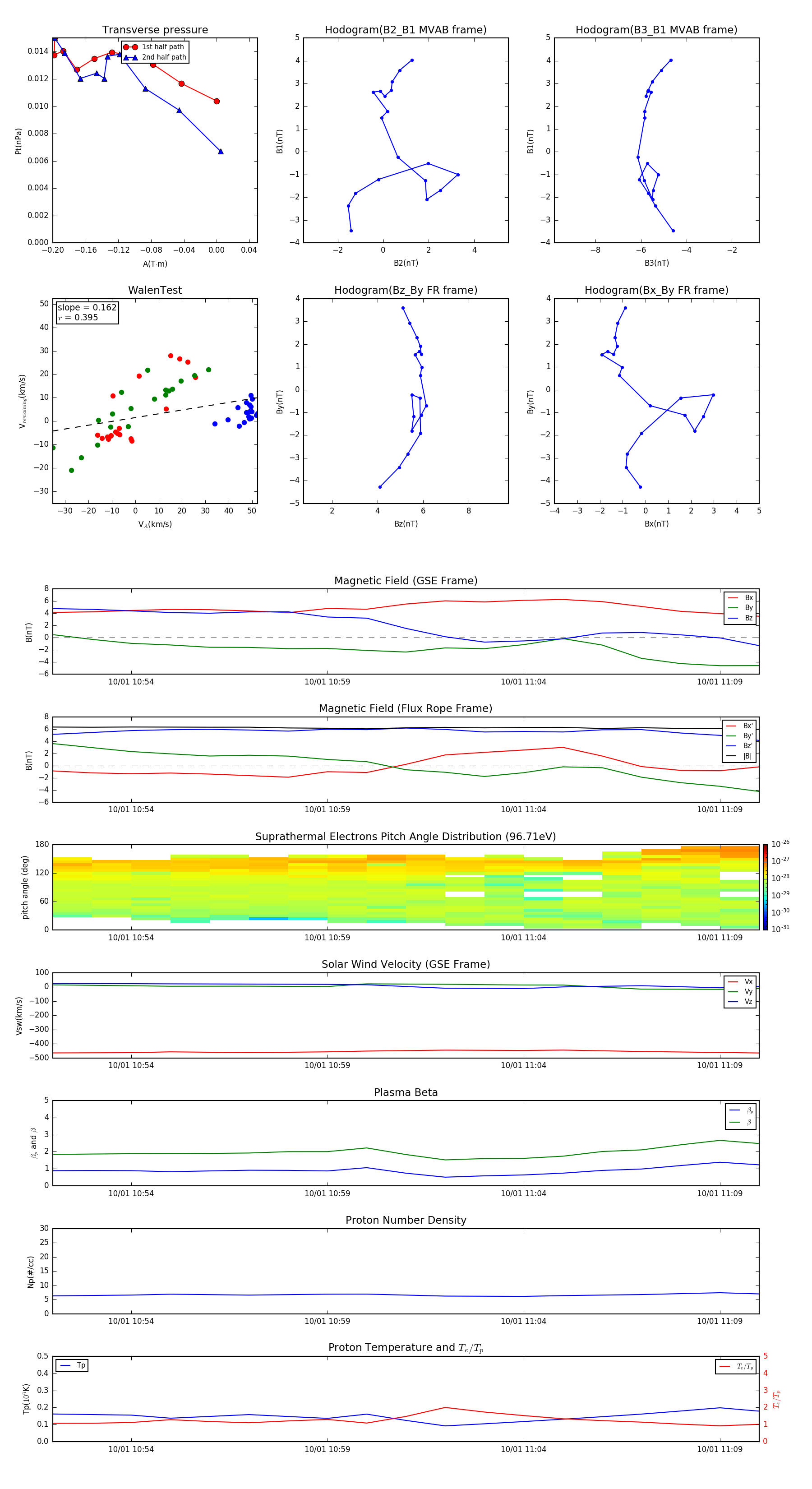
Task: Click the 'Hodogram(B3_B1 MVAB frame)' title
Action: [656, 30]
